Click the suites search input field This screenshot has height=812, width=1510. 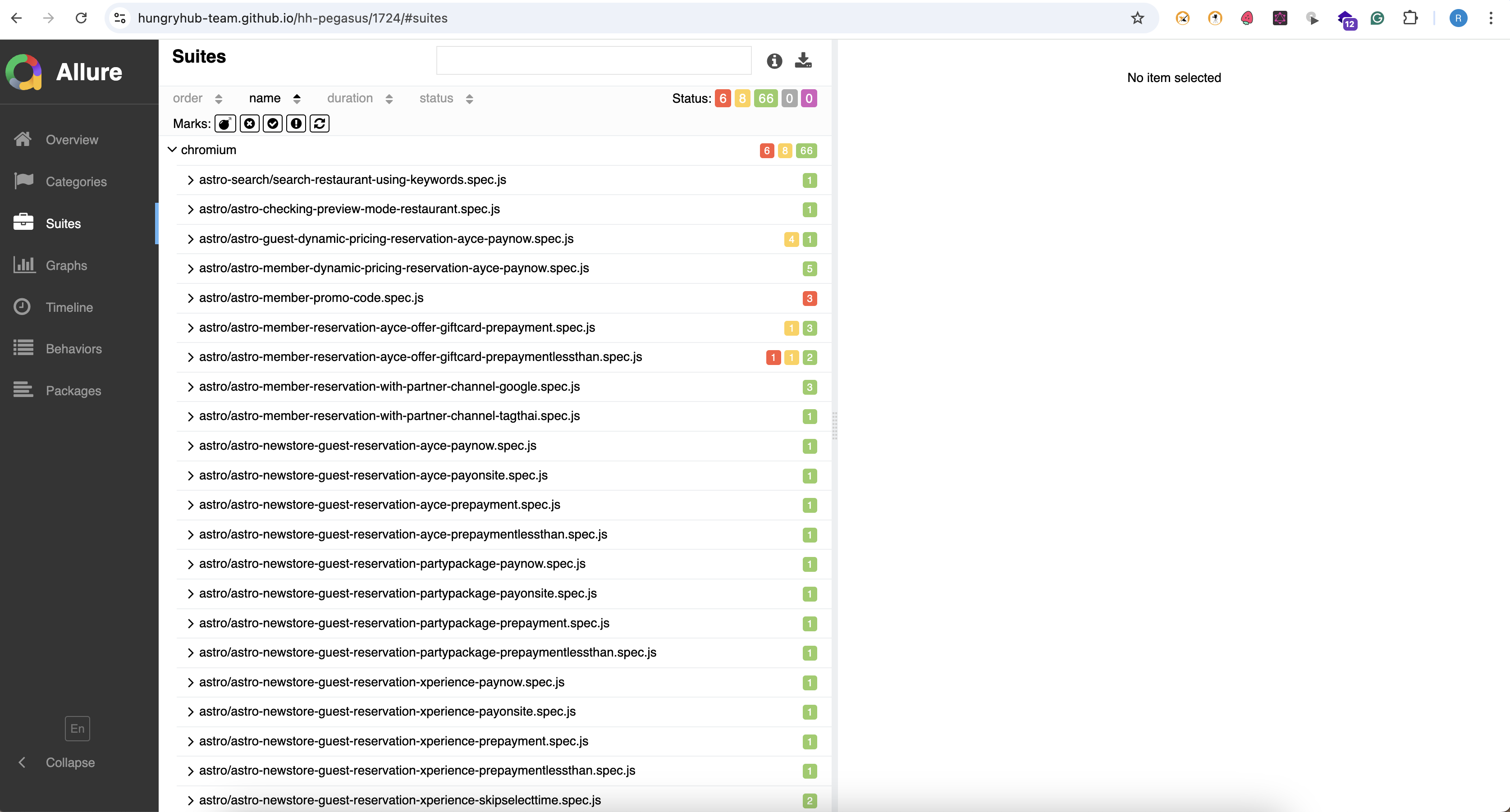(593, 60)
